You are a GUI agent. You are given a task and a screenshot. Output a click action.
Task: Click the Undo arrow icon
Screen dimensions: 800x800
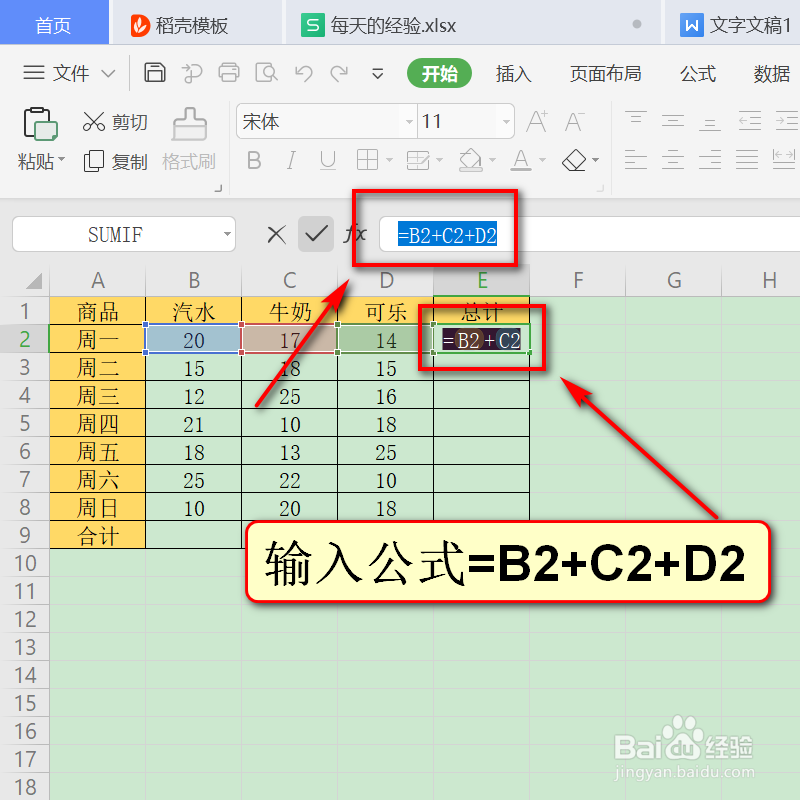tap(305, 73)
